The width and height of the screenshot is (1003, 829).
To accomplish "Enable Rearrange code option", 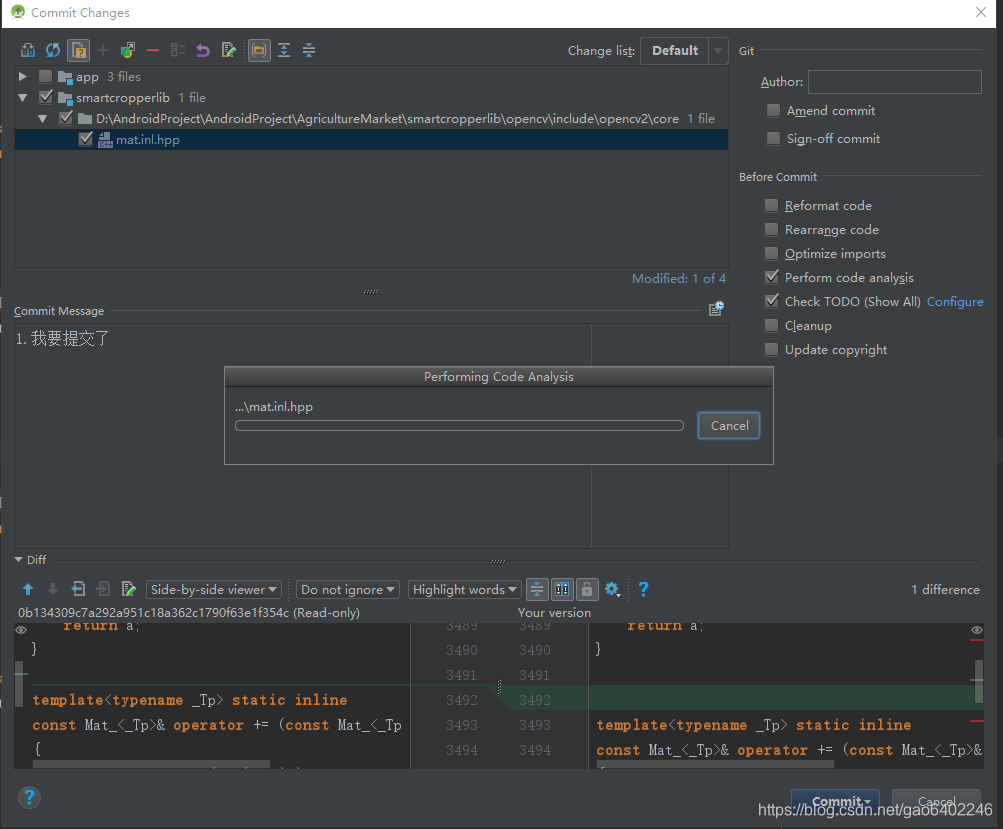I will click(771, 229).
